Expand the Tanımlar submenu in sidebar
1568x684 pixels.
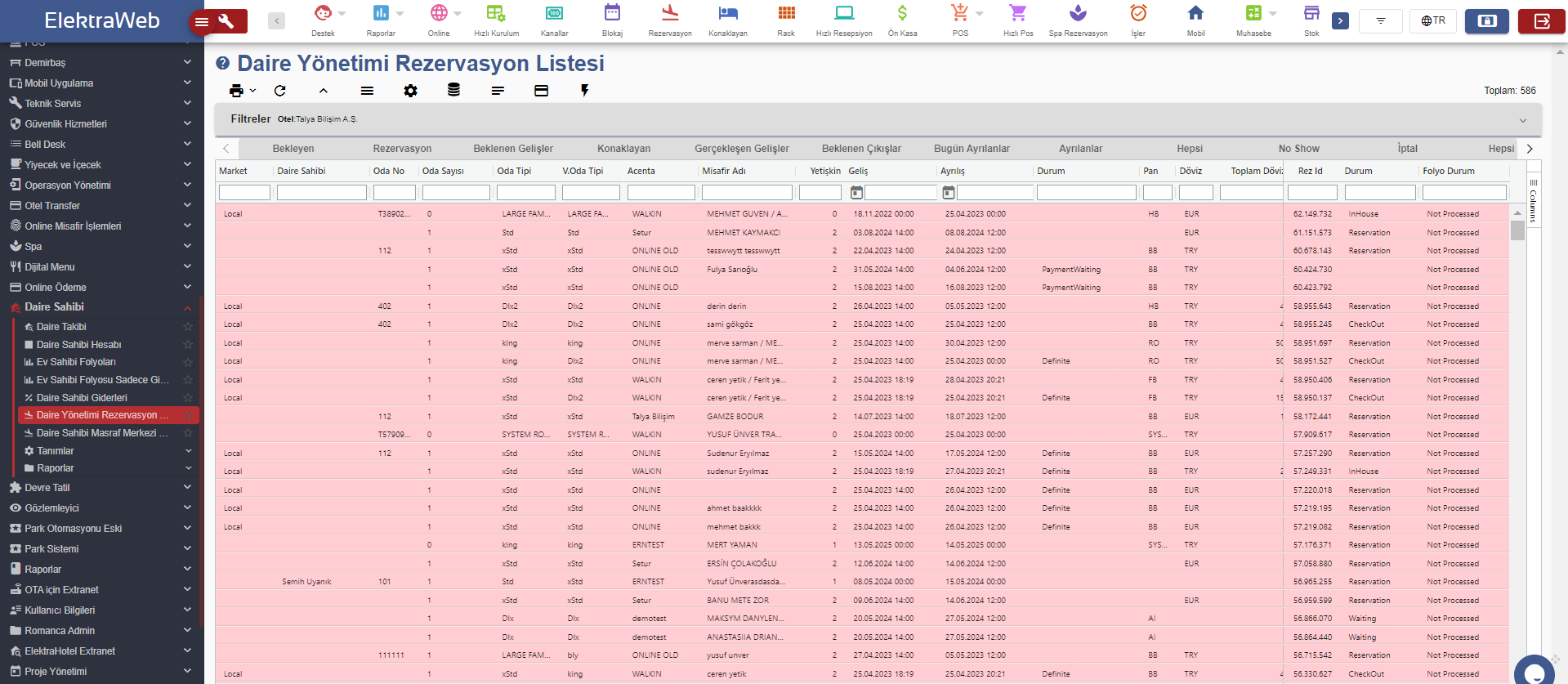point(188,451)
